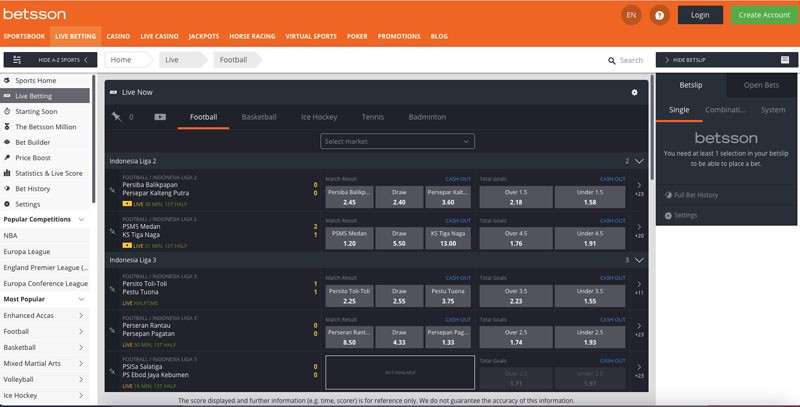Open Casino in top navigation
800x407 pixels.
[118, 36]
